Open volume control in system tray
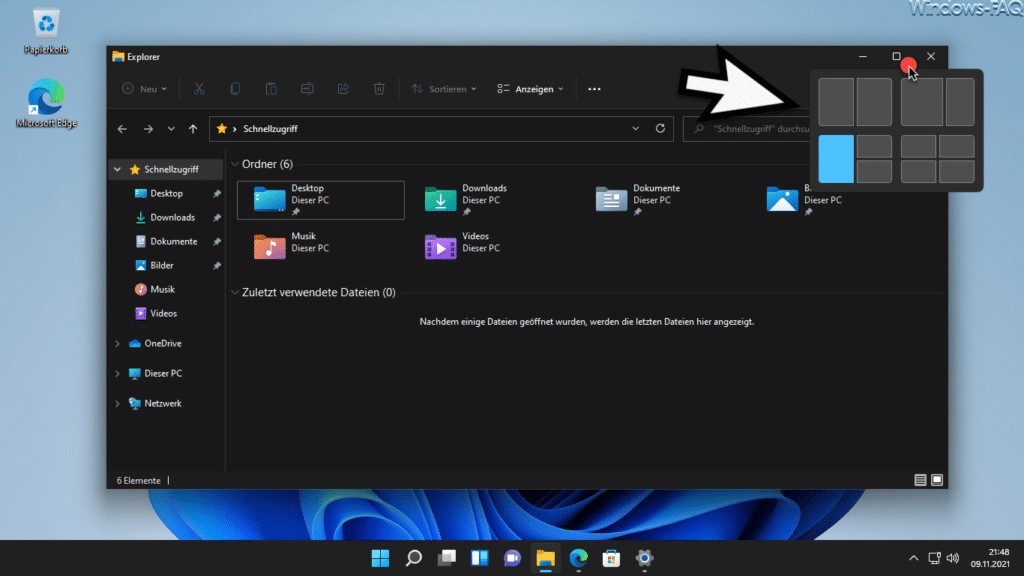 point(953,558)
